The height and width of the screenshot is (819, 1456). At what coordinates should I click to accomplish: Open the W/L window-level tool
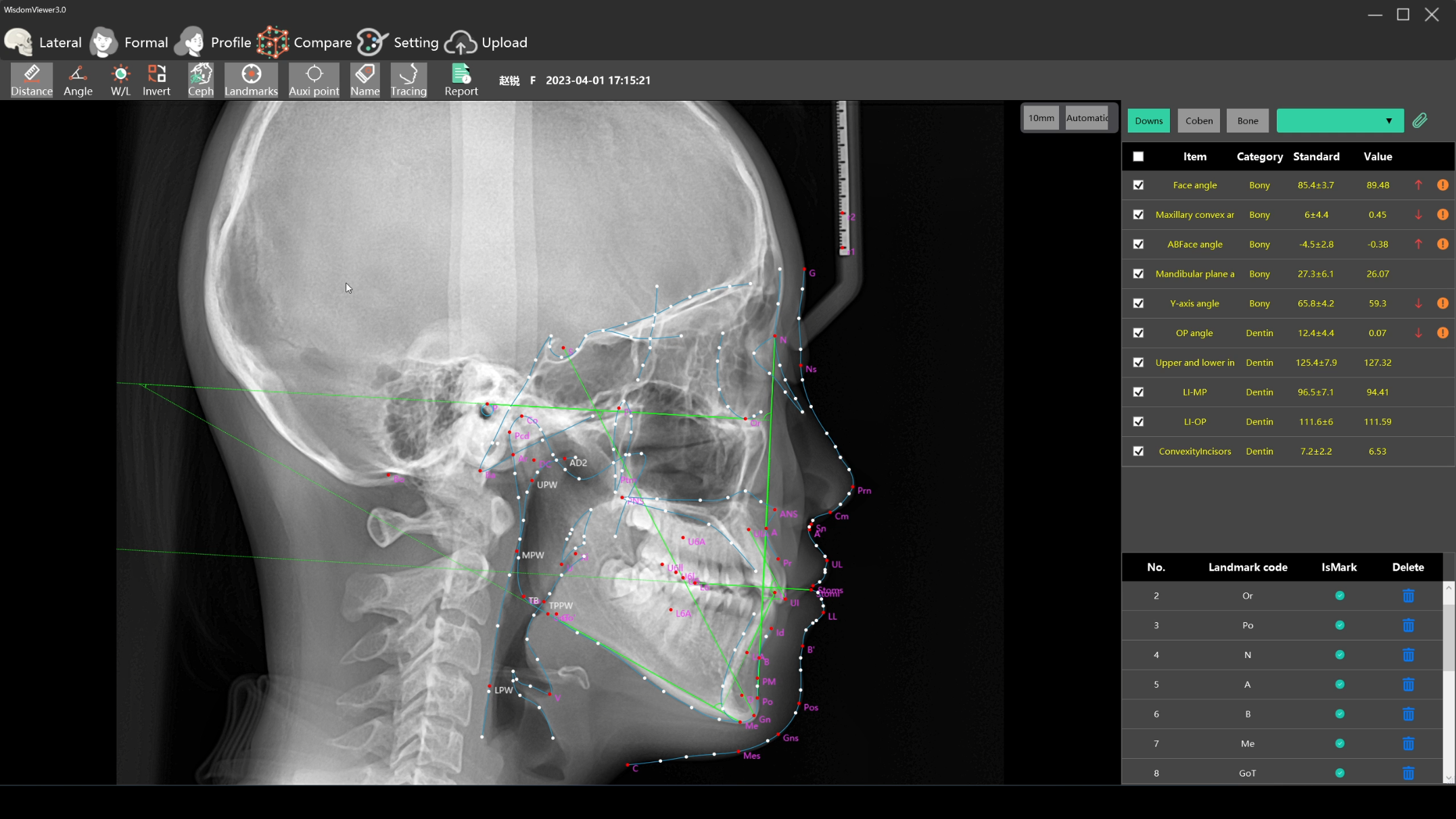pos(120,80)
